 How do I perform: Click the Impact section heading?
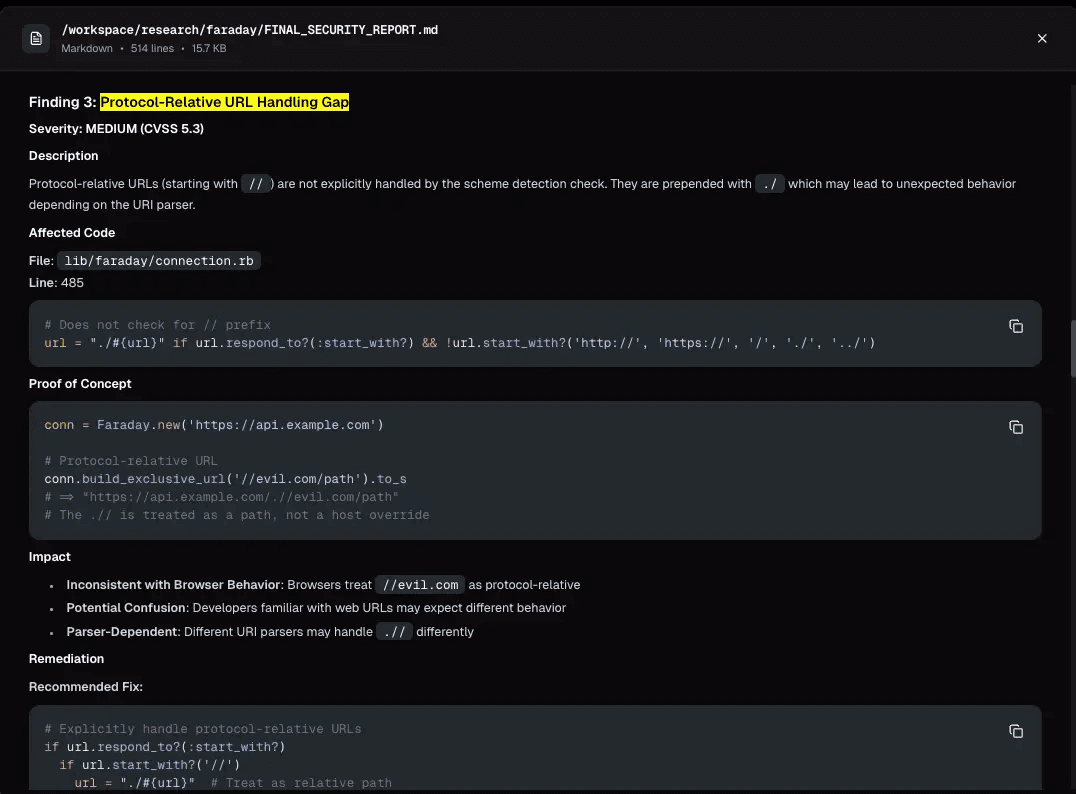50,557
